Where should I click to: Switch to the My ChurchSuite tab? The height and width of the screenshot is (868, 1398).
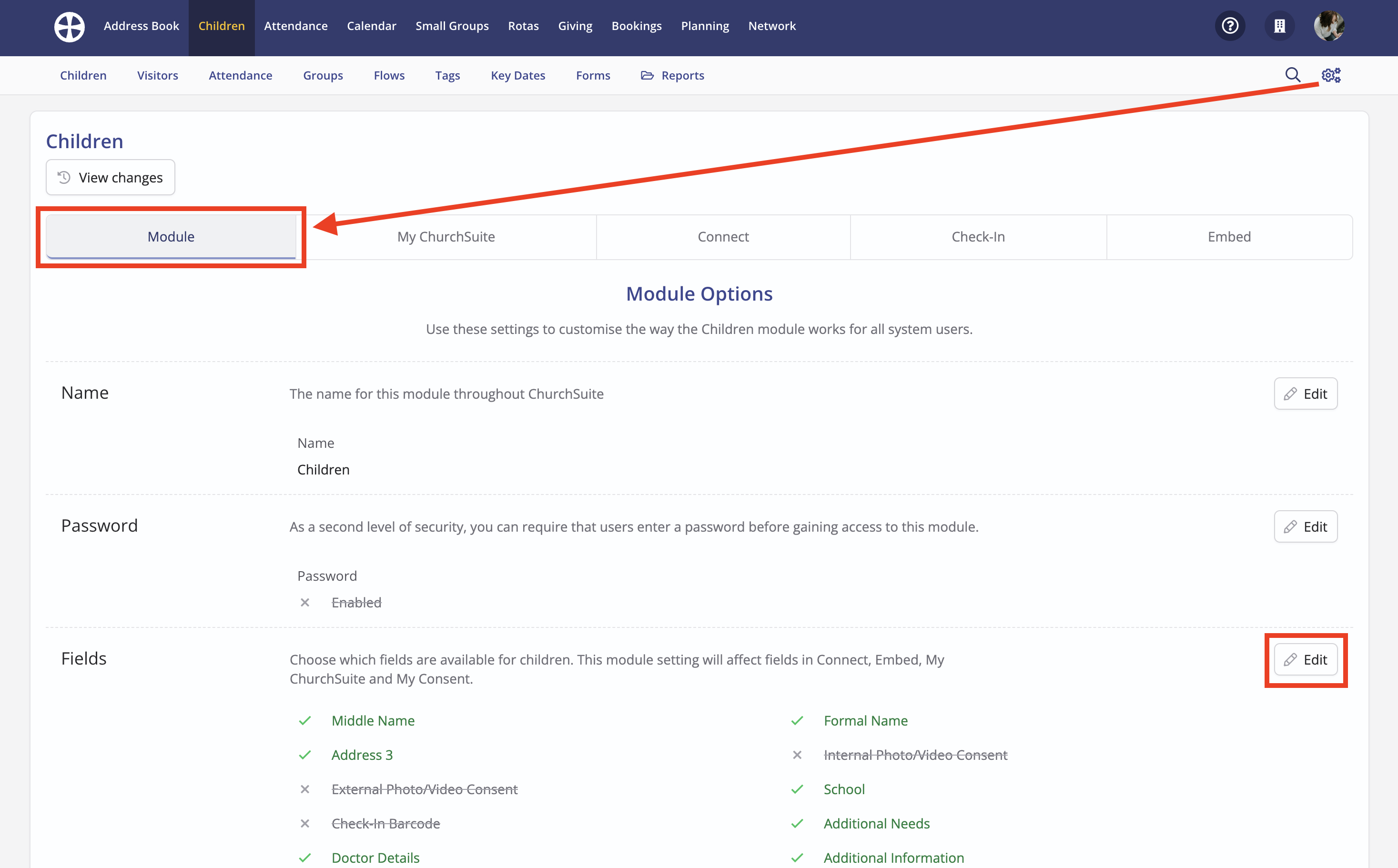click(x=446, y=236)
